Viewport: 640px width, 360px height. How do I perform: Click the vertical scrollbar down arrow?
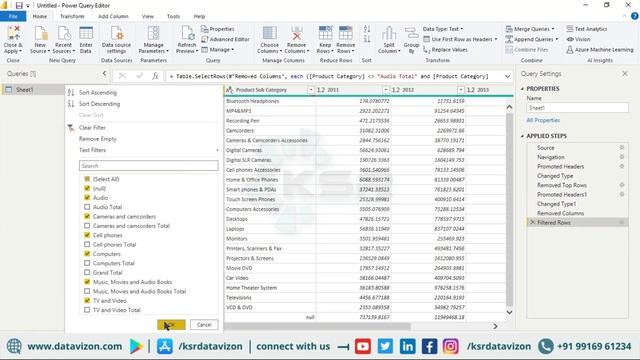tap(509, 312)
